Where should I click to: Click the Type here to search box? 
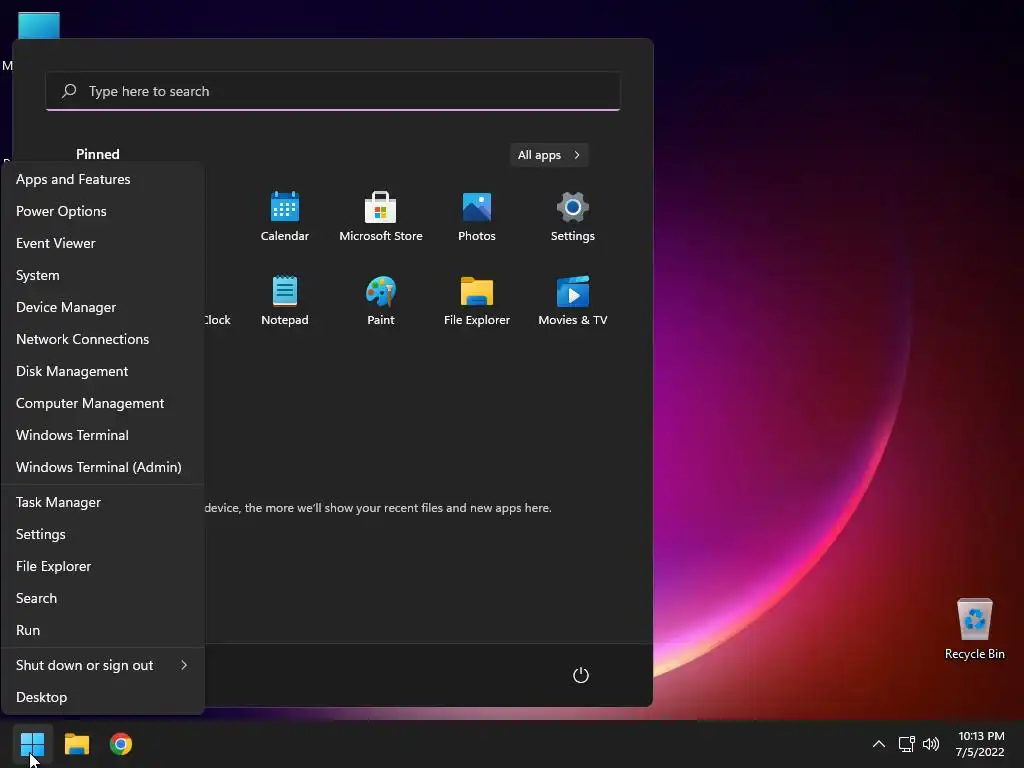(333, 91)
